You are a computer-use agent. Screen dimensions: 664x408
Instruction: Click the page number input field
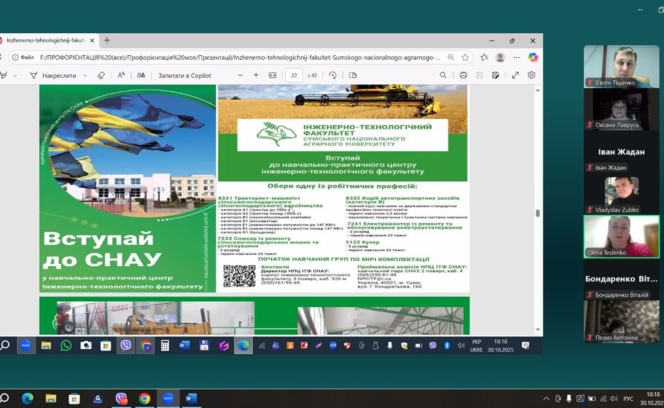(x=294, y=75)
